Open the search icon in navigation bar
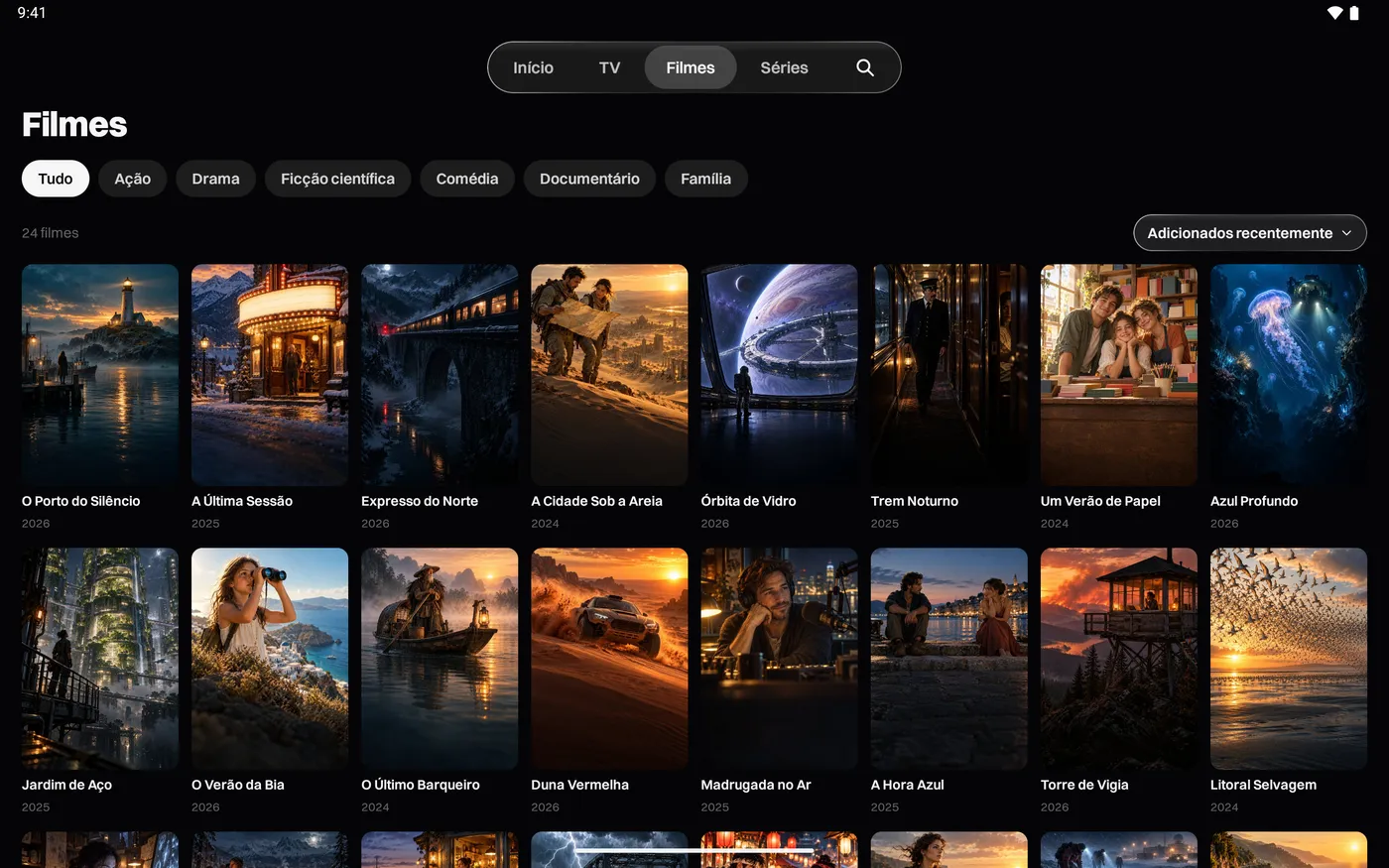 pyautogui.click(x=865, y=67)
